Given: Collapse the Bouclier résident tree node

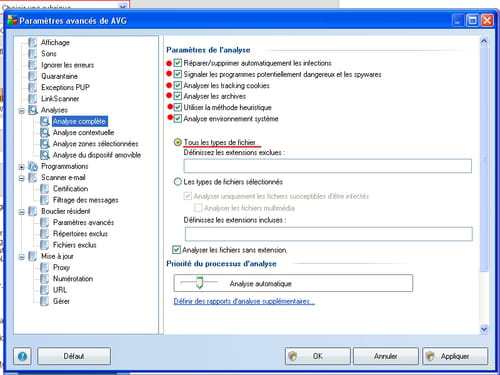Looking at the screenshot, I should pos(22,212).
